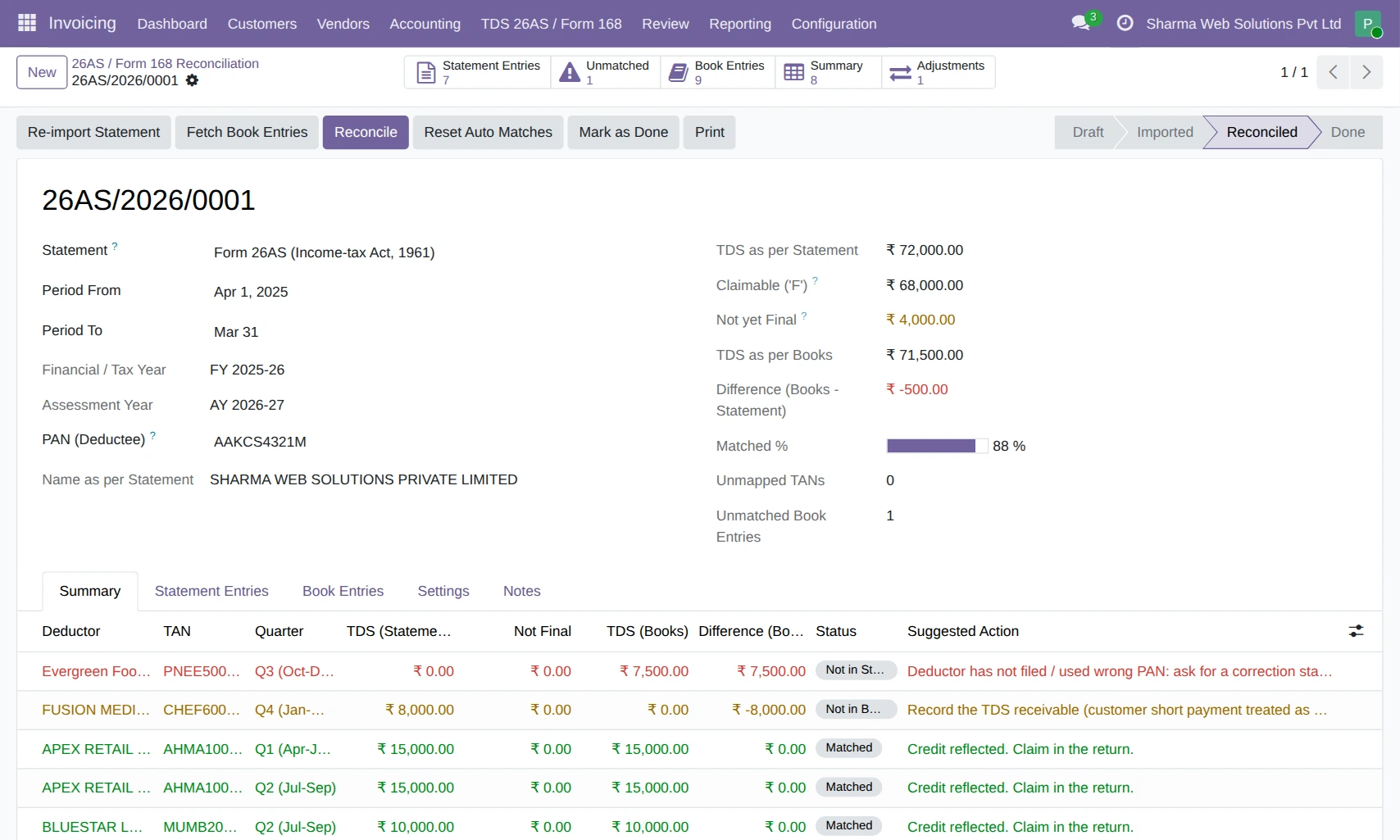
Task: Open Adjustments smart button
Action: click(x=939, y=72)
